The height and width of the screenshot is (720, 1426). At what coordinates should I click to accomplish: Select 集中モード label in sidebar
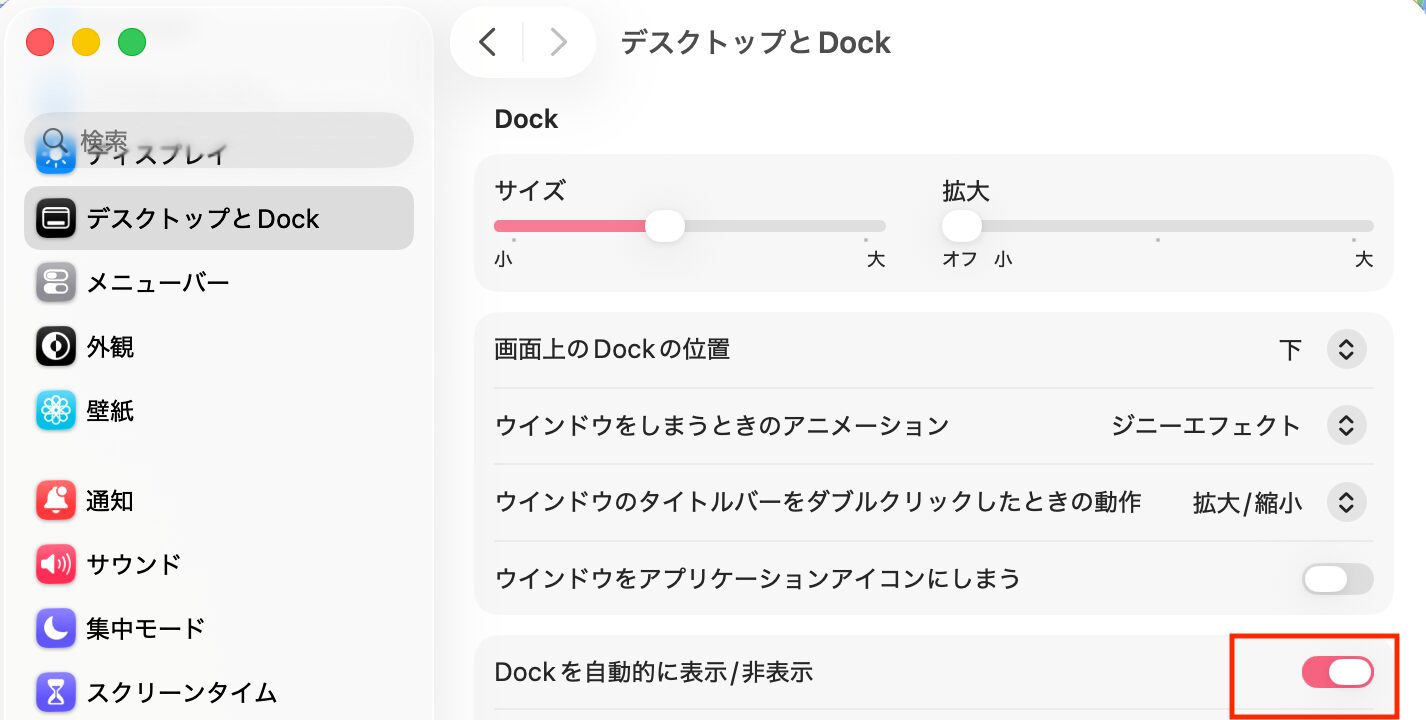pos(145,628)
